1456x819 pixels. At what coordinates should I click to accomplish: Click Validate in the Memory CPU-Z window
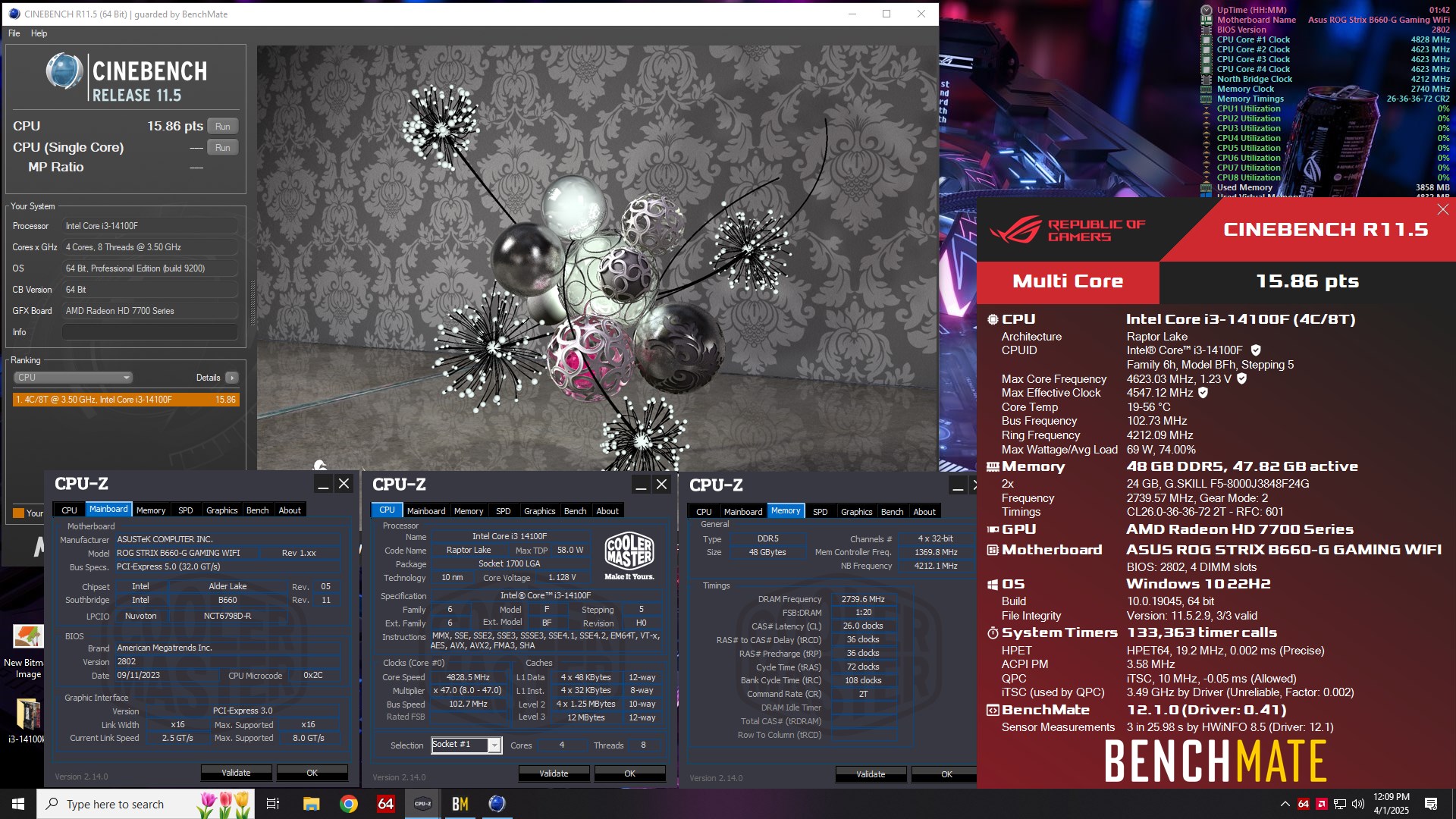[871, 774]
